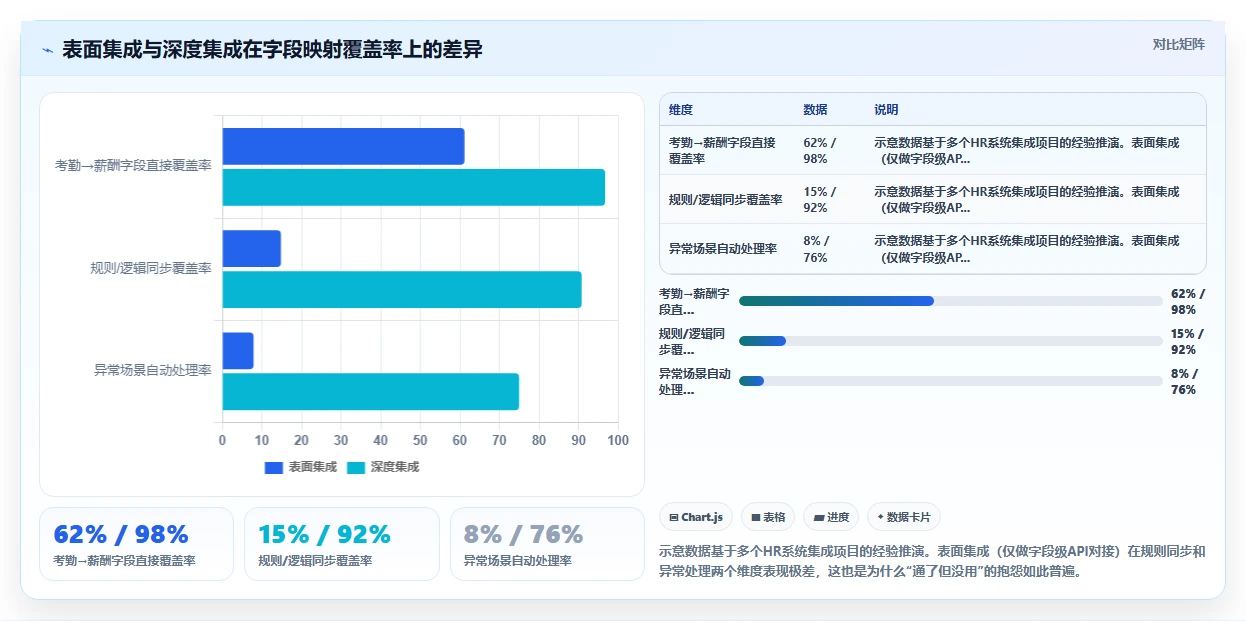This screenshot has height=621, width=1246.
Task: Click the 数据 table header
Action: (815, 110)
